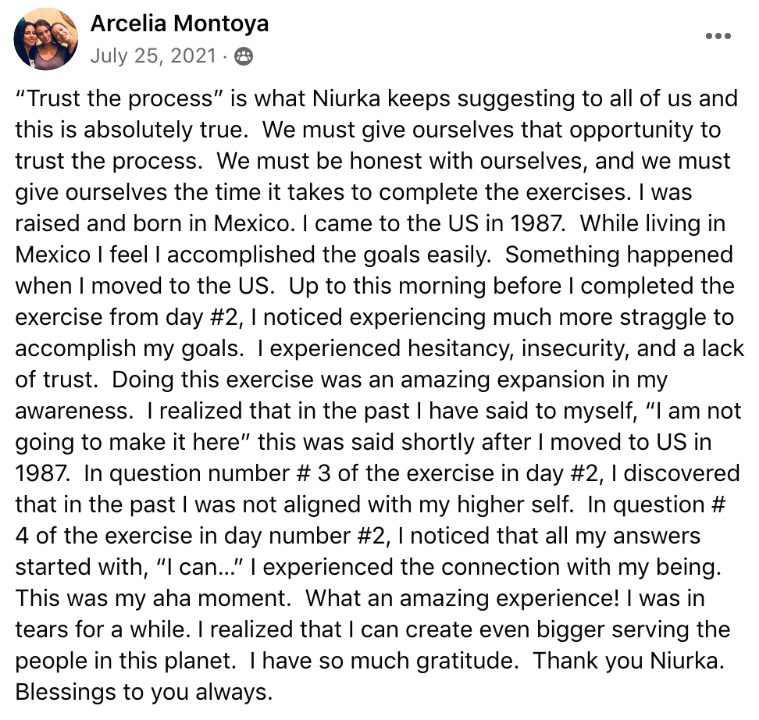This screenshot has width=759, height=720.
Task: Open the Arcelia Montoya profile name link
Action: [179, 23]
